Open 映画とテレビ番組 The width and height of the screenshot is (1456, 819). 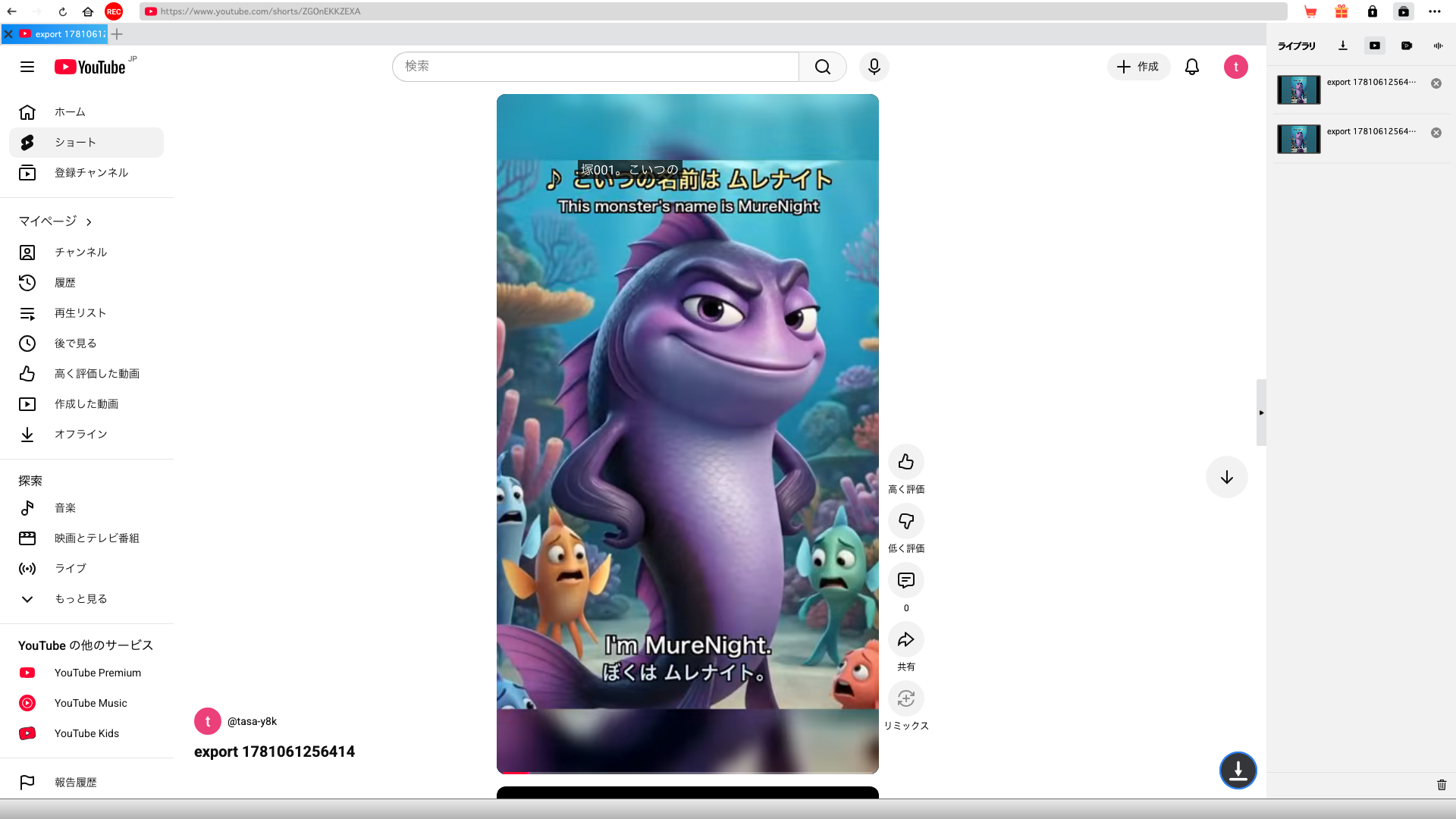coord(86,538)
